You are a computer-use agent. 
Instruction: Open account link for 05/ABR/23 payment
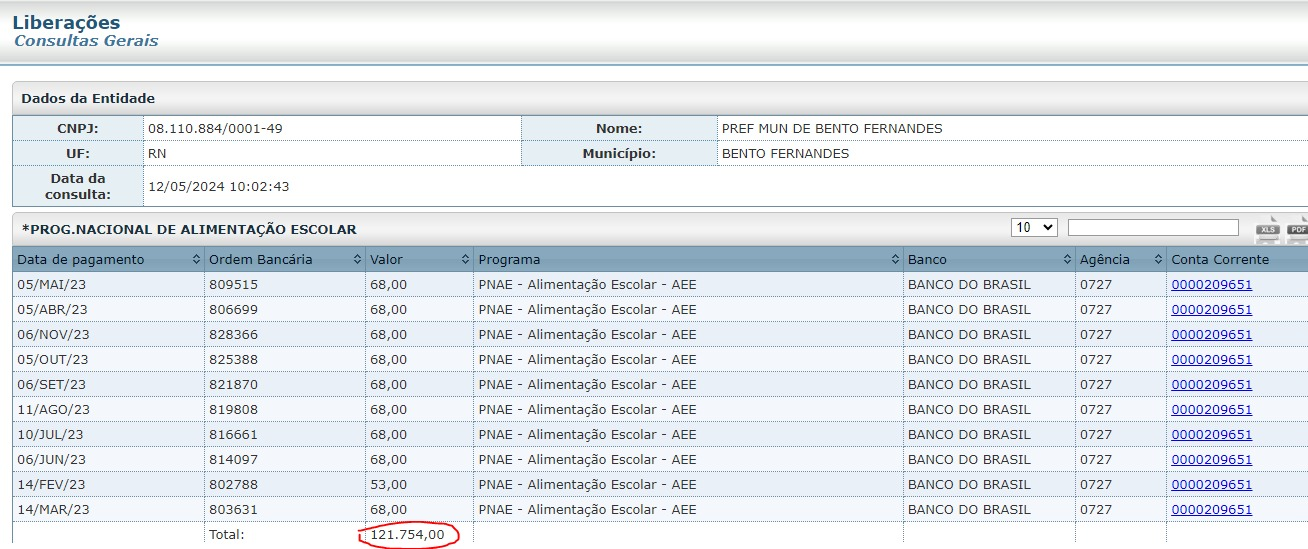pos(1211,310)
